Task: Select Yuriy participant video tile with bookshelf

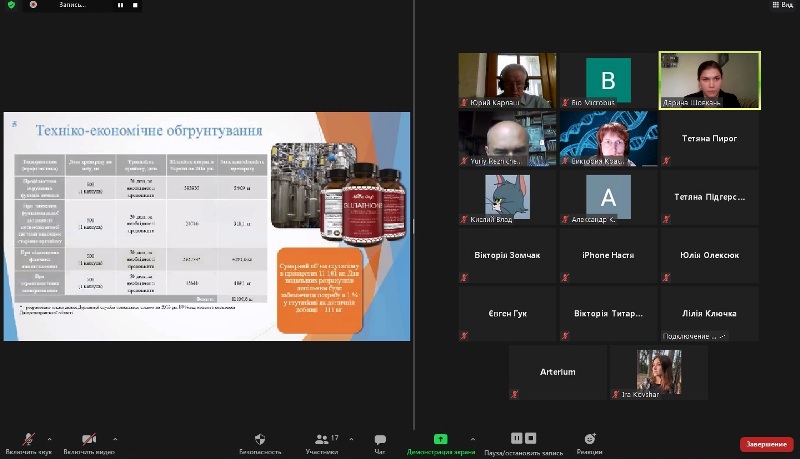Action: tap(507, 139)
